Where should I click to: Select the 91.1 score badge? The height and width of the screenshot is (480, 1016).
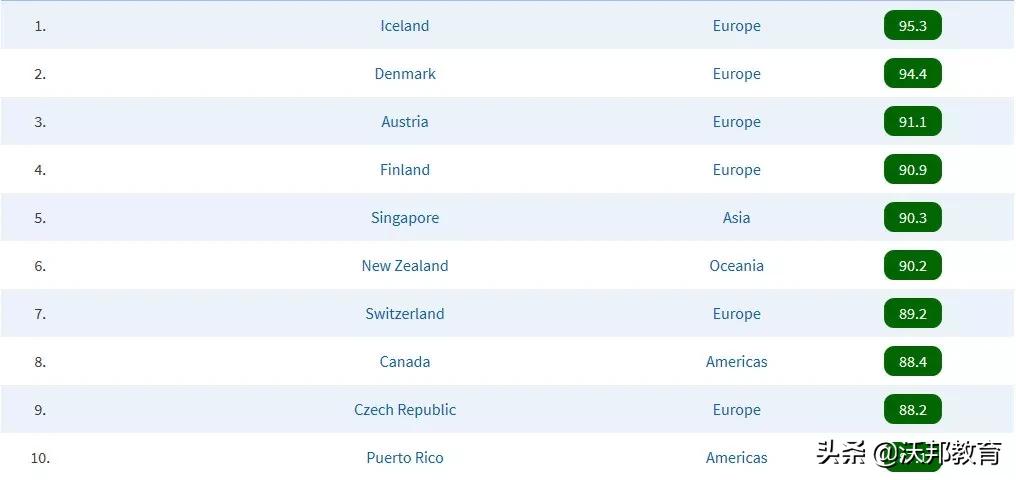[x=912, y=122]
